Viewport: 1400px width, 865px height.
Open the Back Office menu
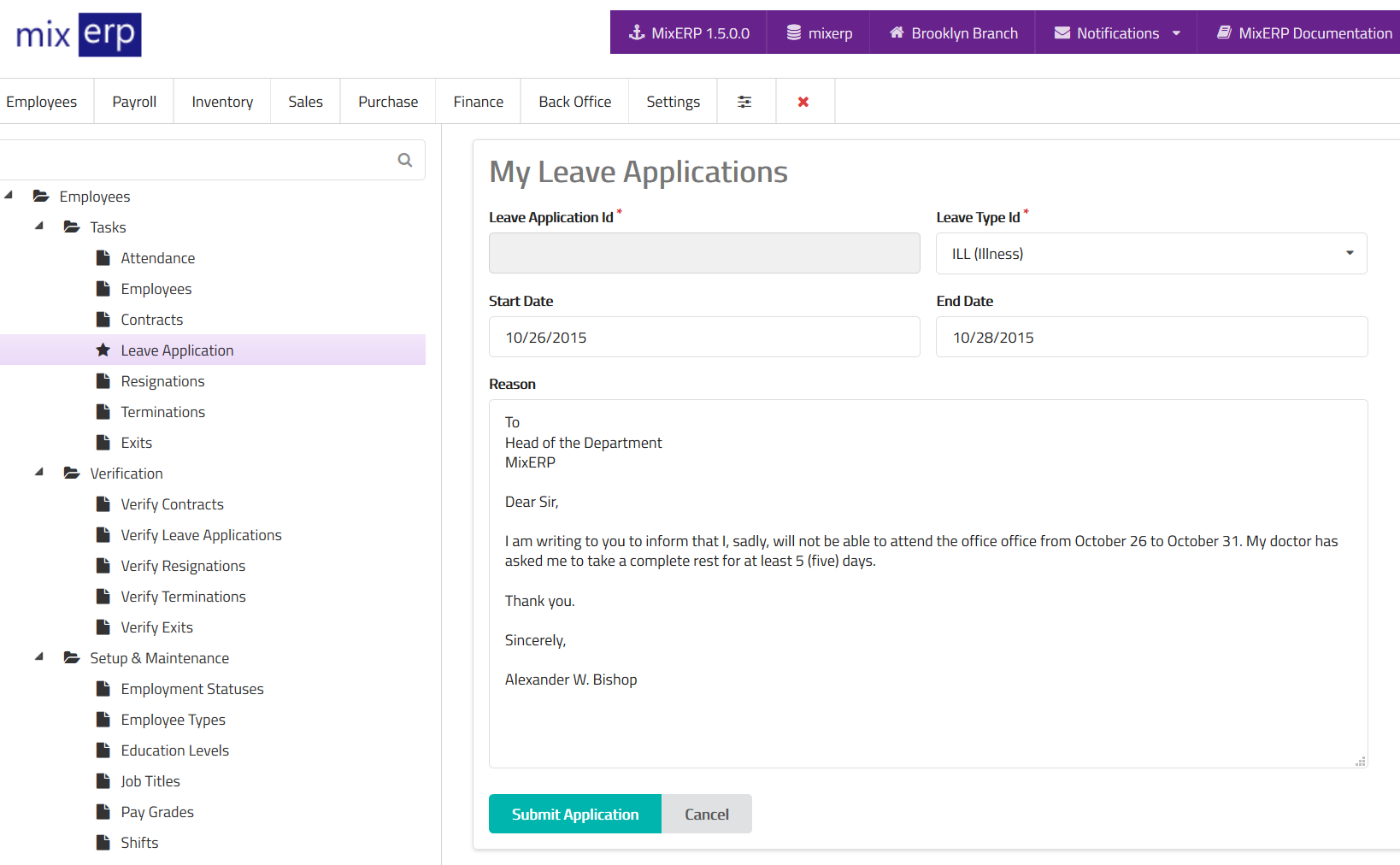(x=574, y=102)
